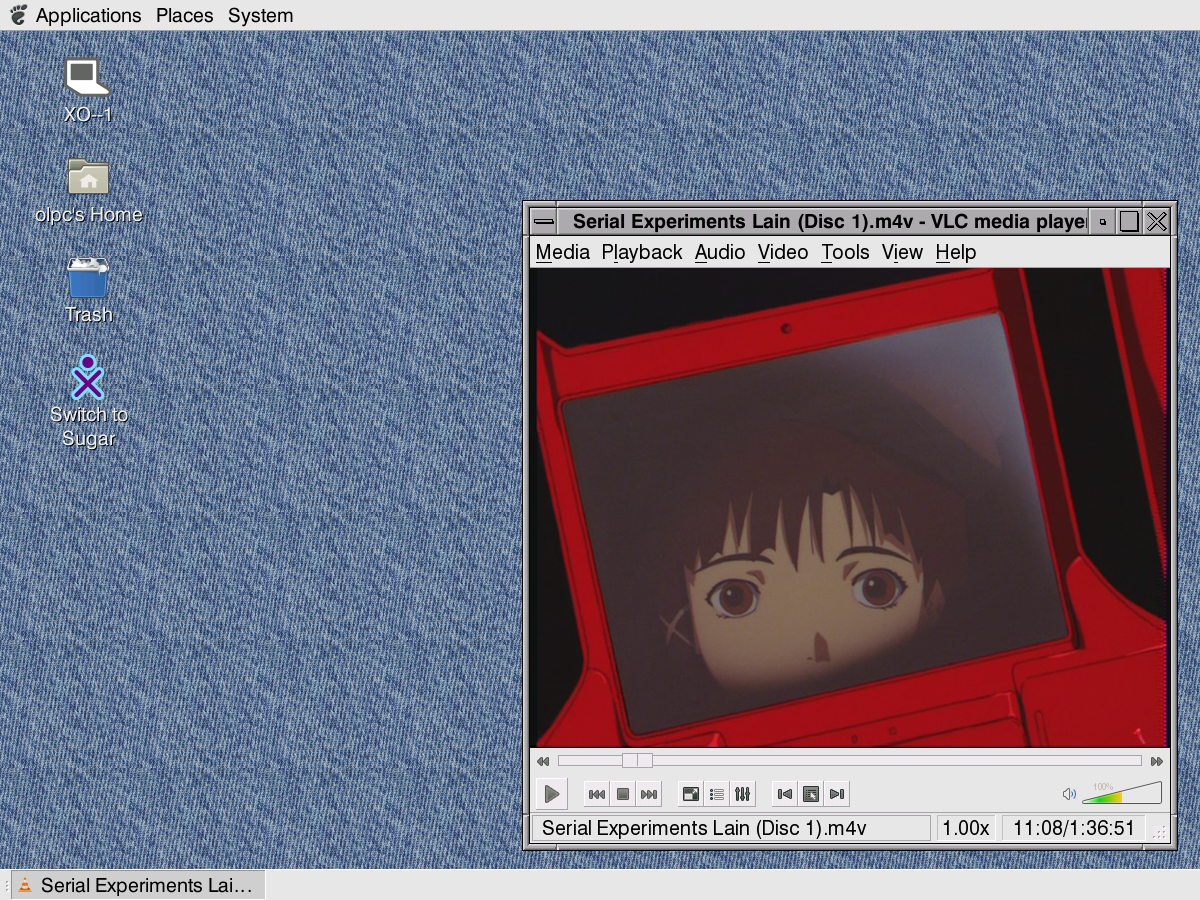Toggle fullscreen video mode
This screenshot has width=1200, height=900.
point(690,794)
